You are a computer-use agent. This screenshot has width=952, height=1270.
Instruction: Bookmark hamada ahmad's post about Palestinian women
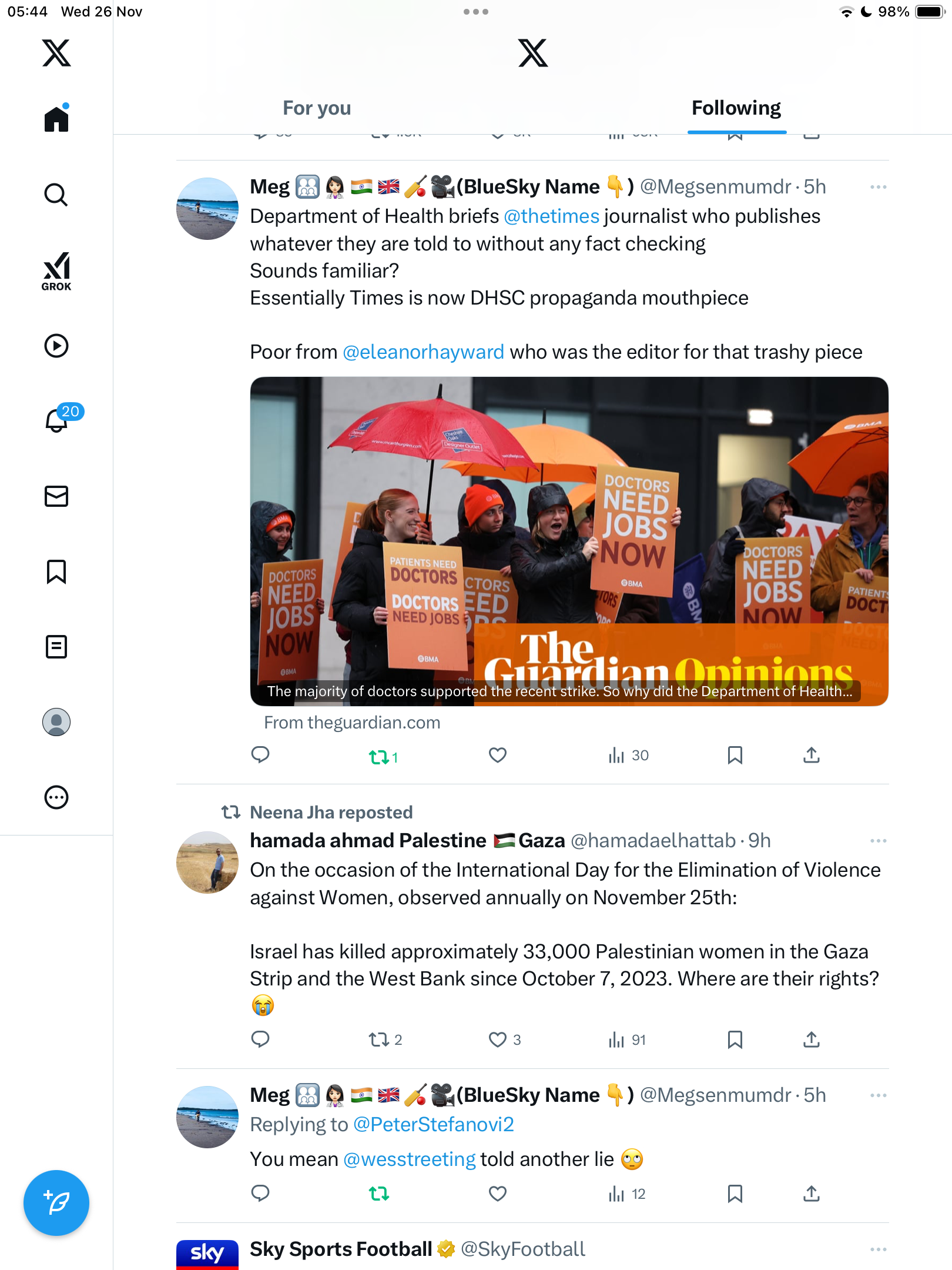click(735, 1040)
